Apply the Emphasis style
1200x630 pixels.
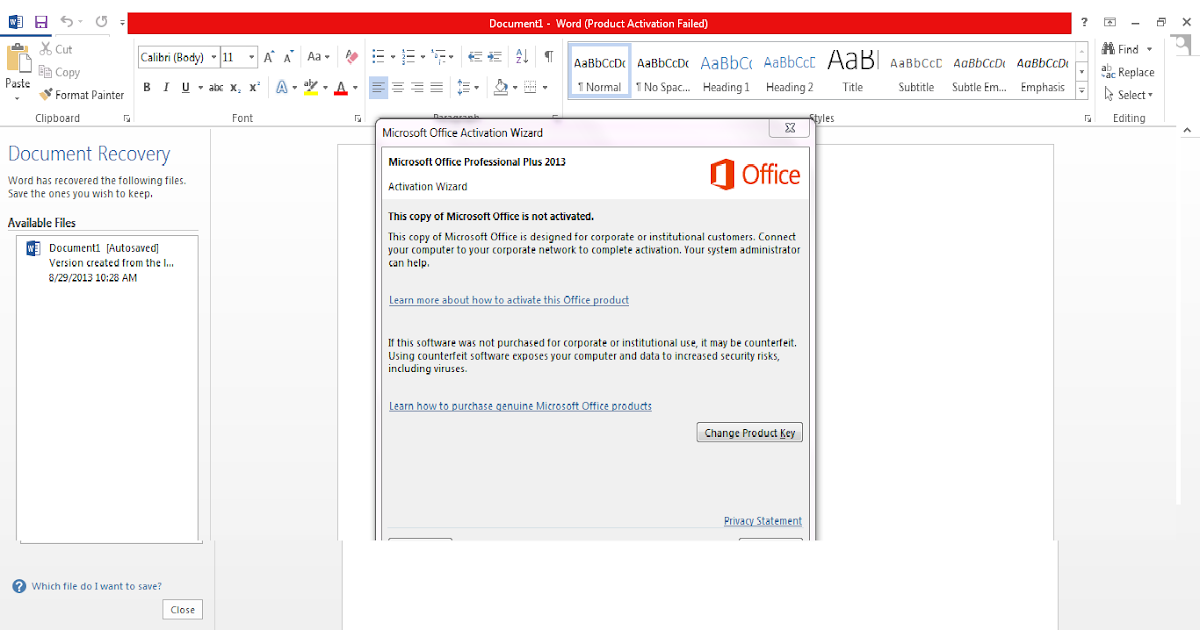click(1042, 71)
